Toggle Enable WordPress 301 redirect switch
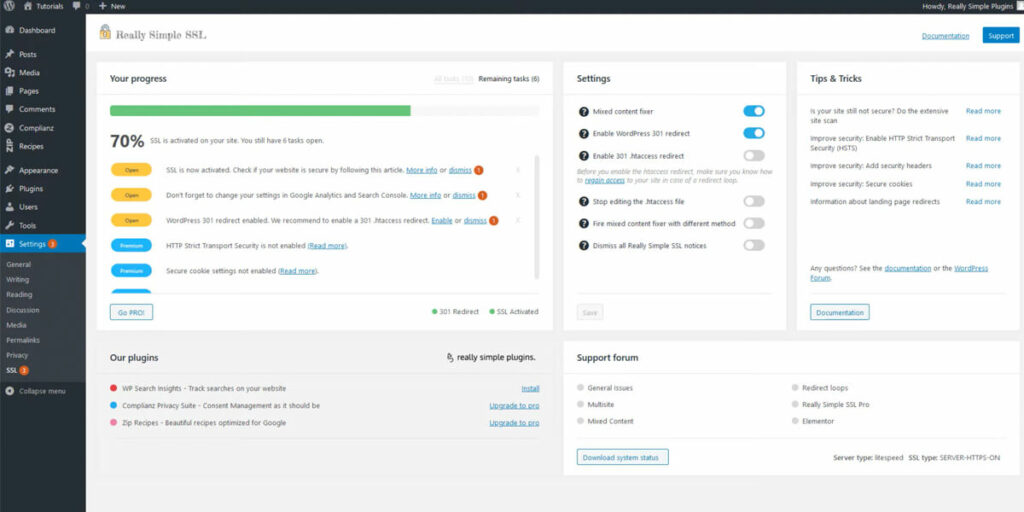Image resolution: width=1024 pixels, height=512 pixels. 754,133
